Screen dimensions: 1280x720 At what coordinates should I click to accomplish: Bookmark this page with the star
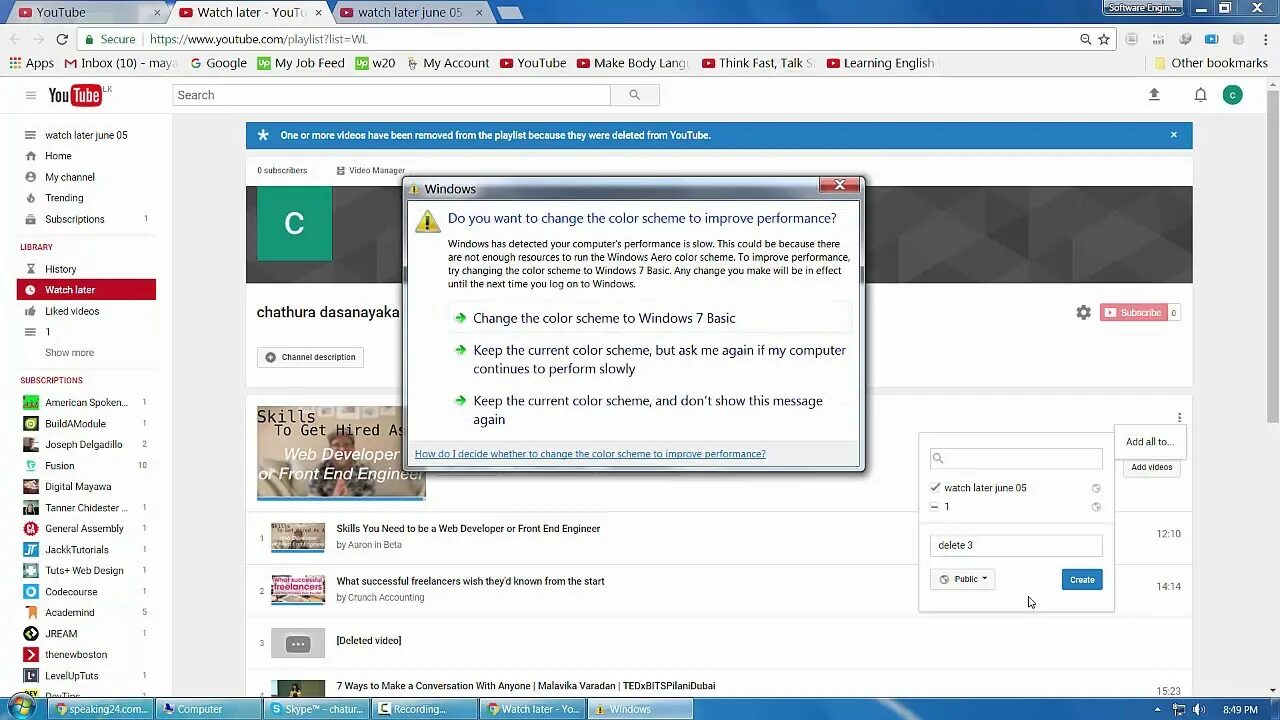coord(1104,39)
